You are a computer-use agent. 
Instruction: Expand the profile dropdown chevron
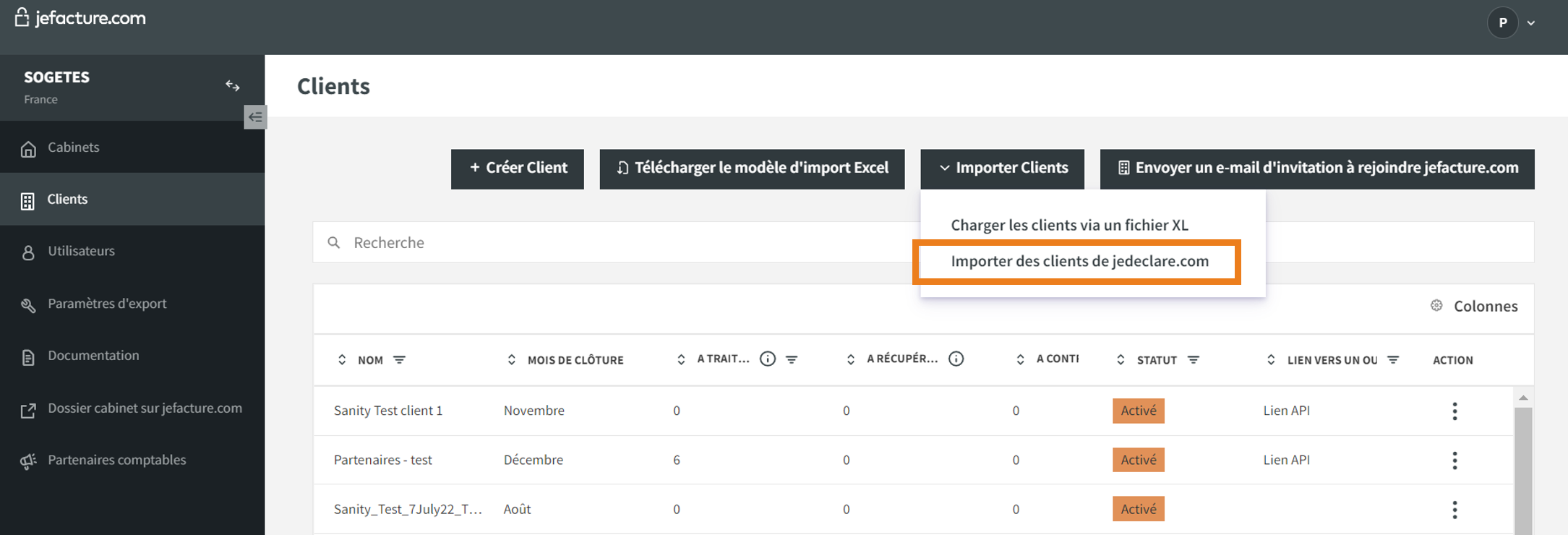pyautogui.click(x=1531, y=23)
